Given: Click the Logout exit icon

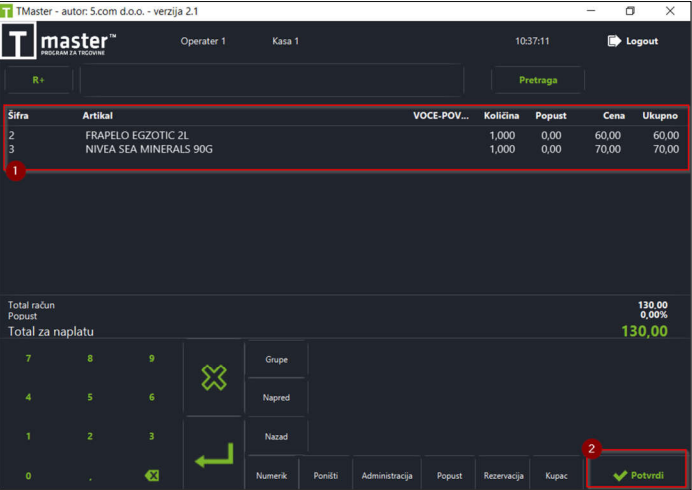Looking at the screenshot, I should (x=614, y=41).
